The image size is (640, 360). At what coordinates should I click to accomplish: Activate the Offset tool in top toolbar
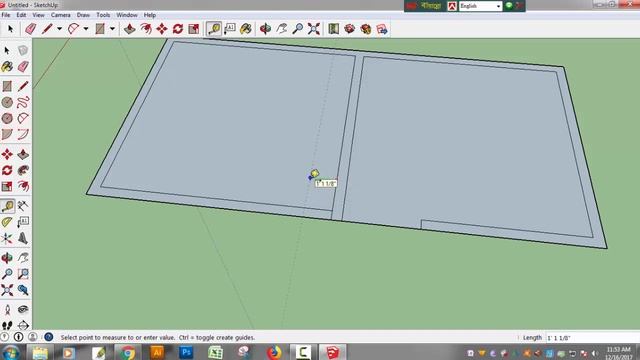point(146,29)
